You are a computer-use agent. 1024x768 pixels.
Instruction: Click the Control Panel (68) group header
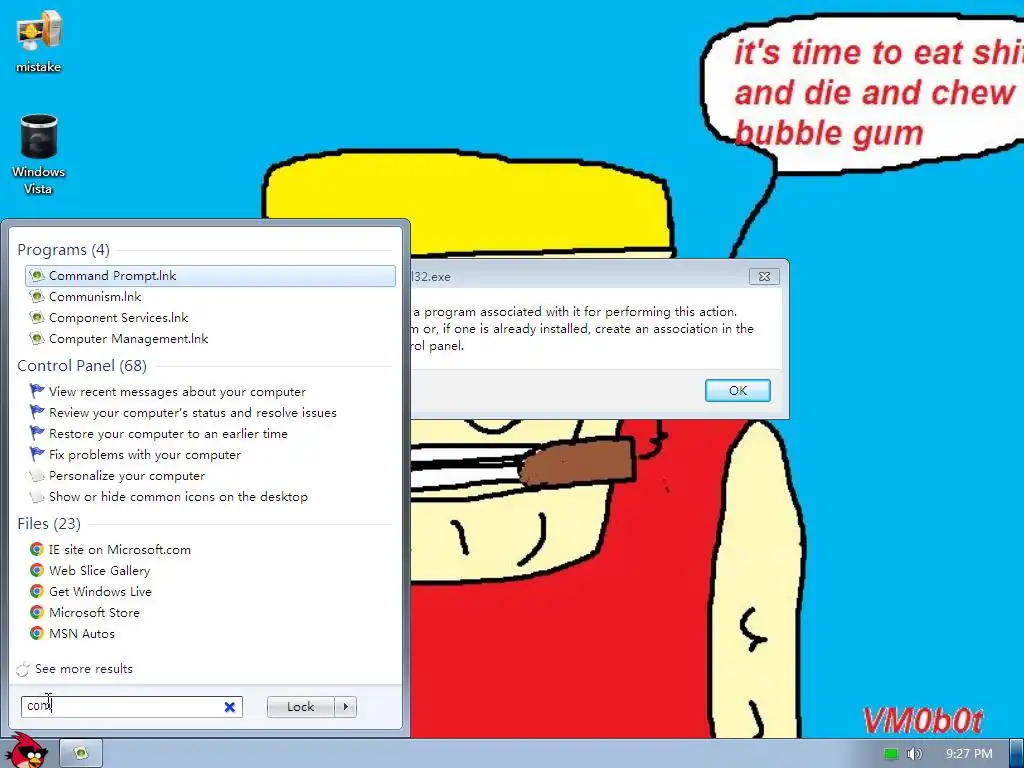point(82,366)
